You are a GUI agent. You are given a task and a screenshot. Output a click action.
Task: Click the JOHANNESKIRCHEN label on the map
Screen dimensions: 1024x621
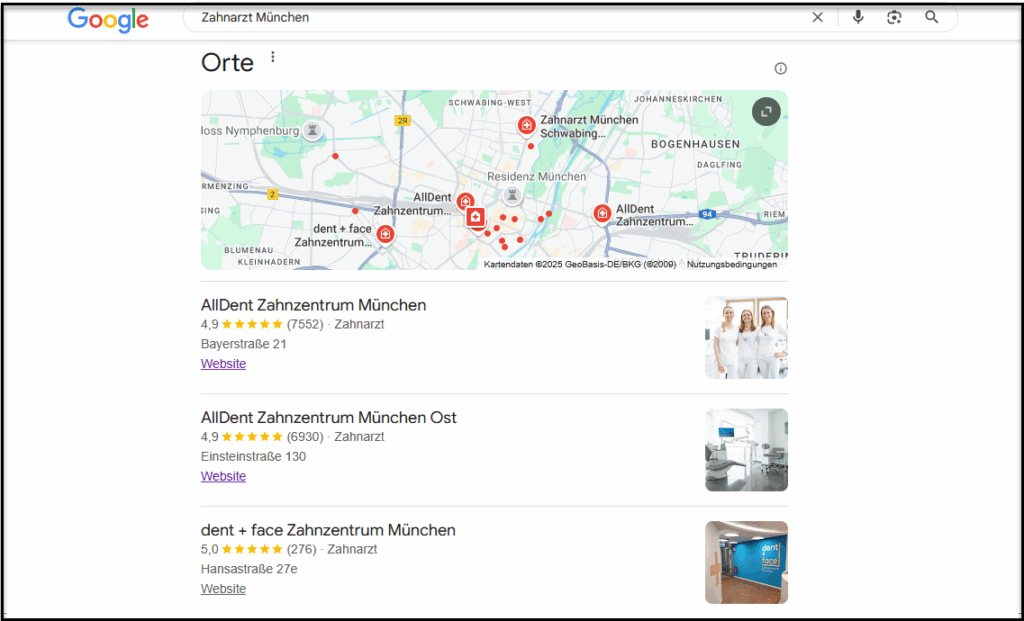click(679, 99)
